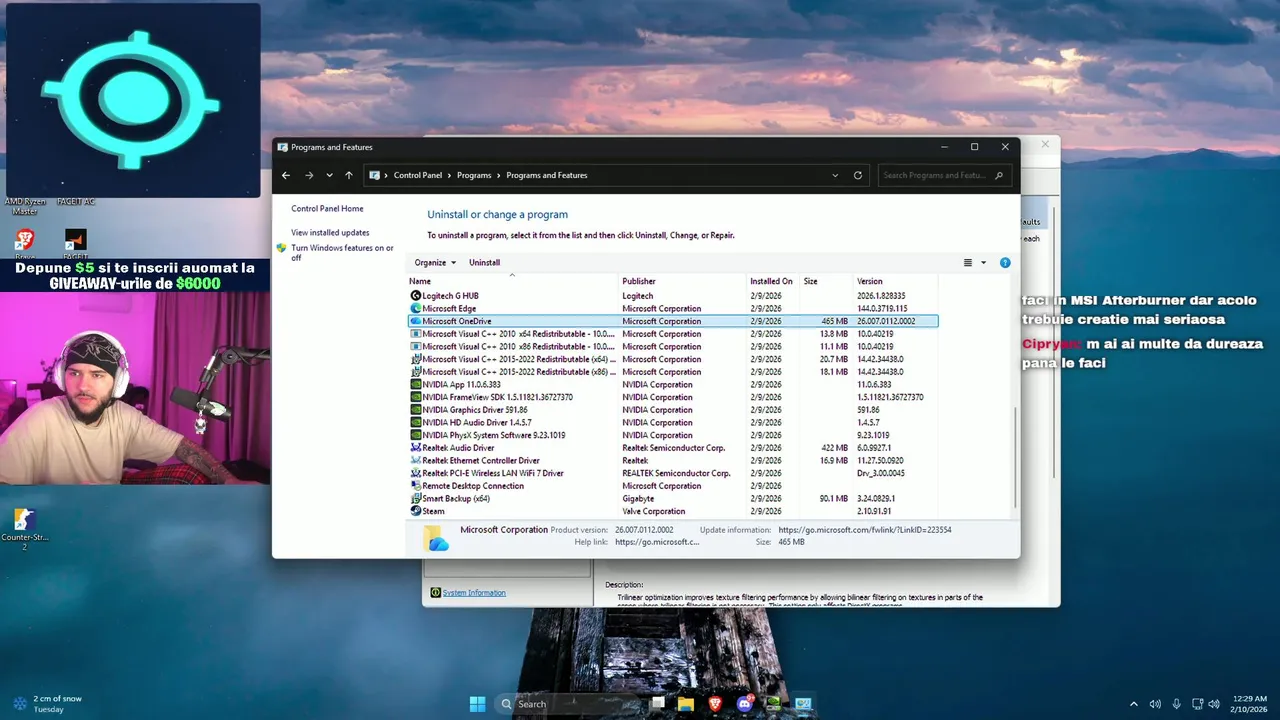Screen dimensions: 1280x720
Task: Select the NVIDIA App 11.0.6.383 icon
Action: pyautogui.click(x=416, y=384)
